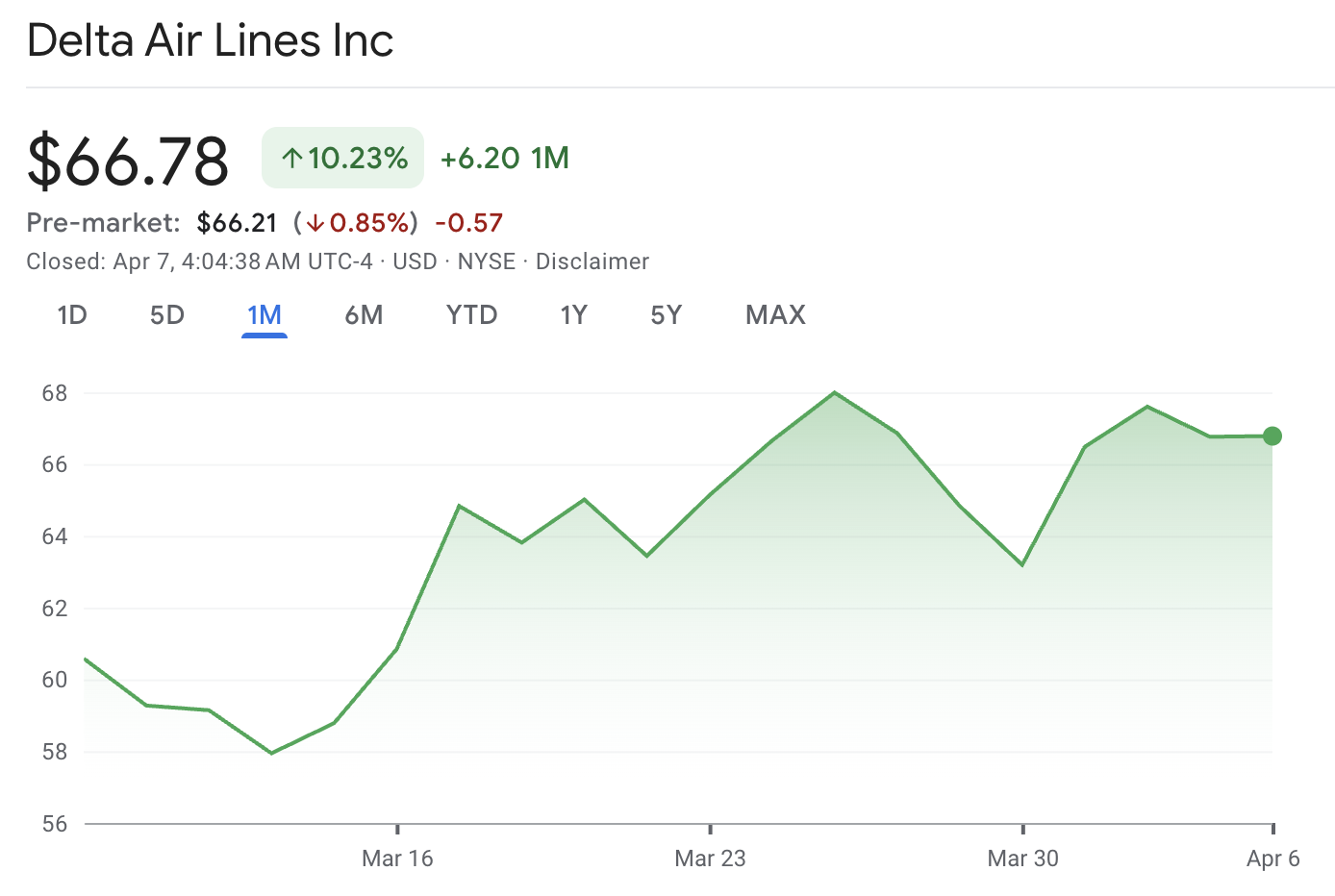Click the $66.78 current price
This screenshot has height=896, width=1335.
click(x=128, y=161)
